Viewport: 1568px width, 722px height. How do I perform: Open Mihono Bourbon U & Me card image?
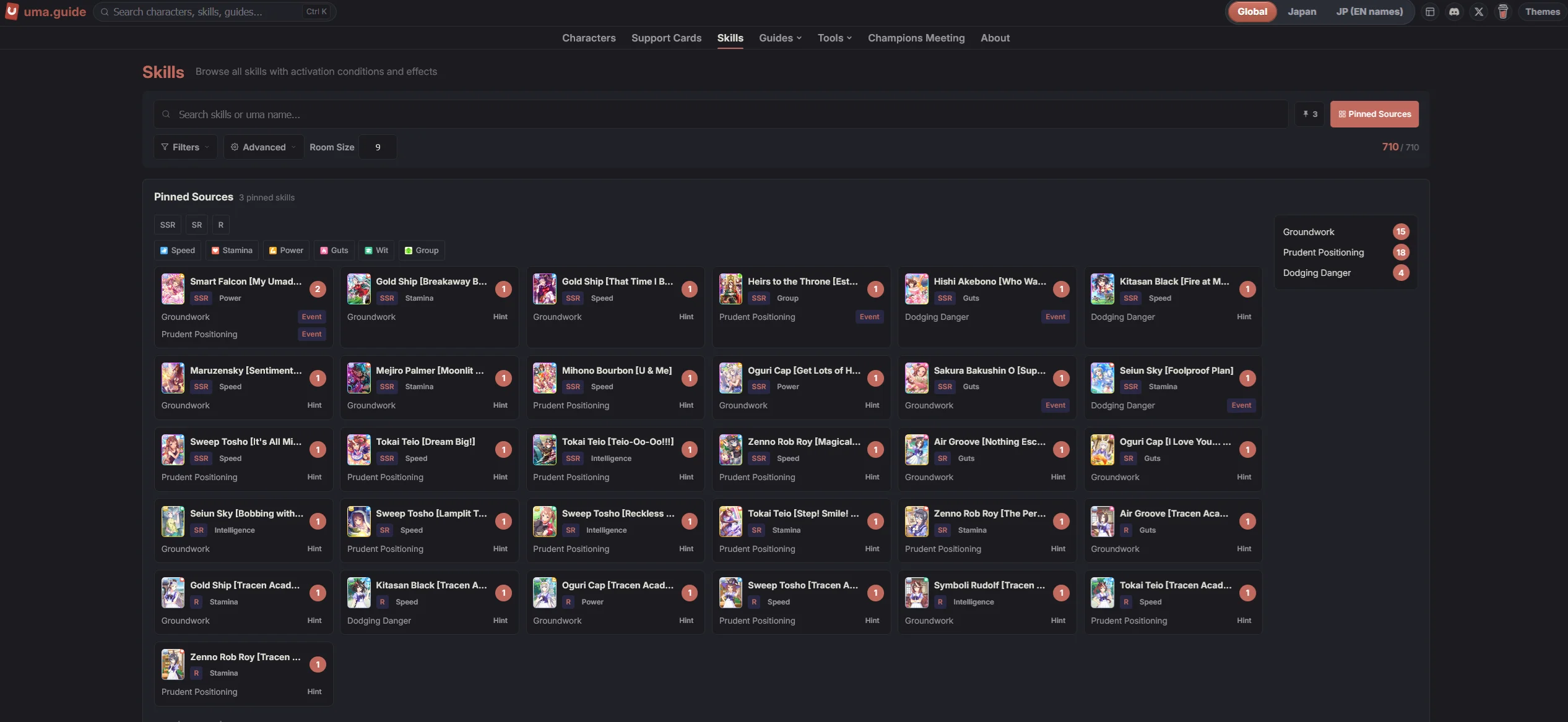pyautogui.click(x=544, y=378)
